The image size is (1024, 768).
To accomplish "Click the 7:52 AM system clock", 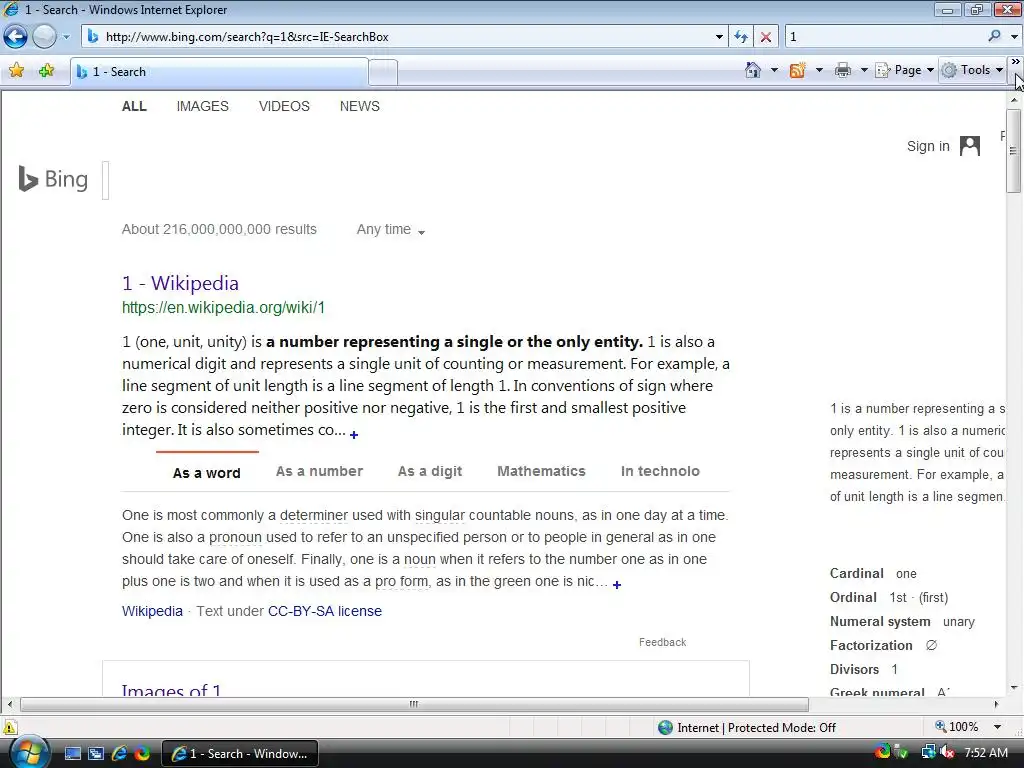I will [x=986, y=753].
